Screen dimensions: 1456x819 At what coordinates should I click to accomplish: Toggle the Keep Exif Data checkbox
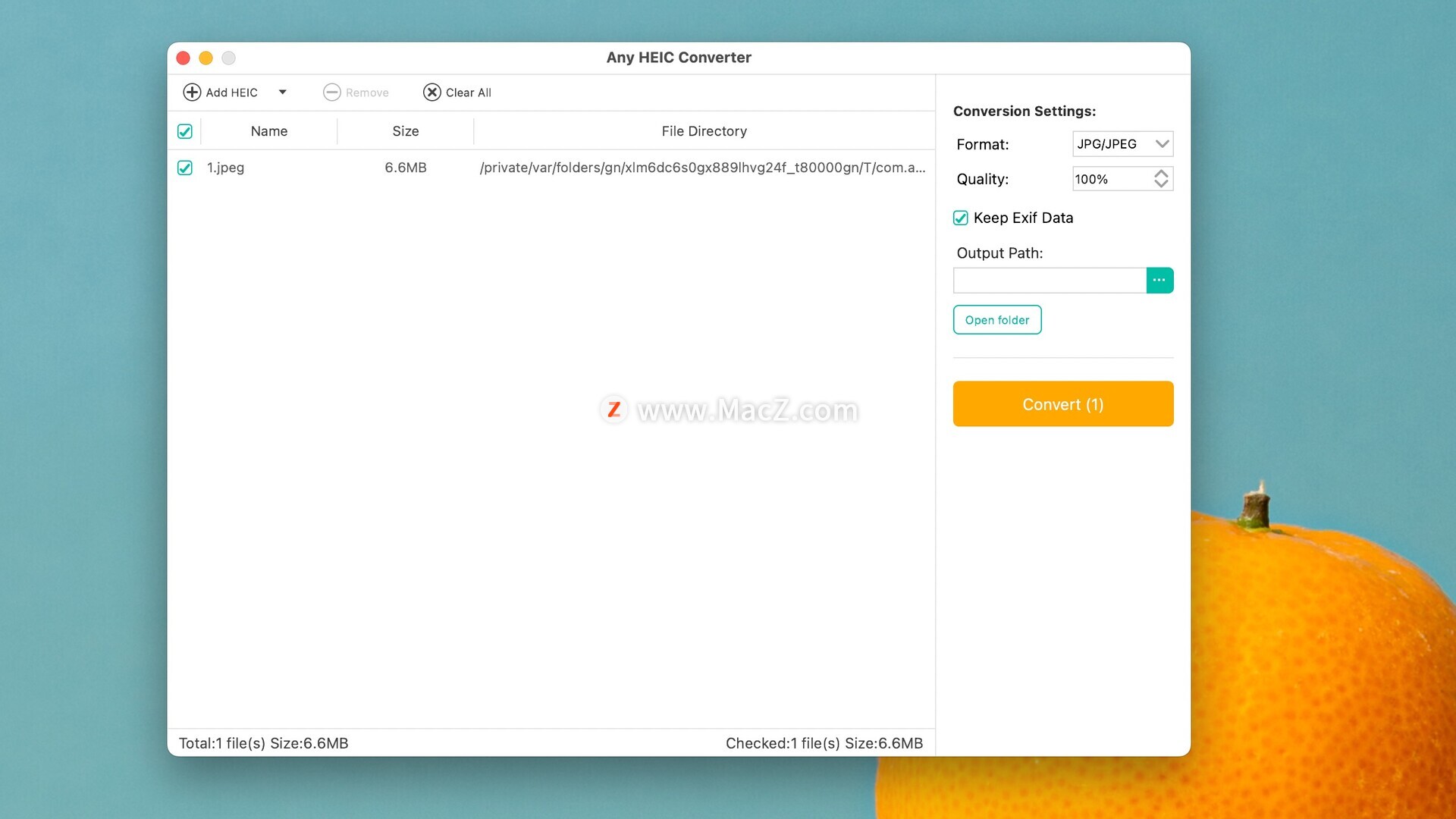(x=960, y=218)
